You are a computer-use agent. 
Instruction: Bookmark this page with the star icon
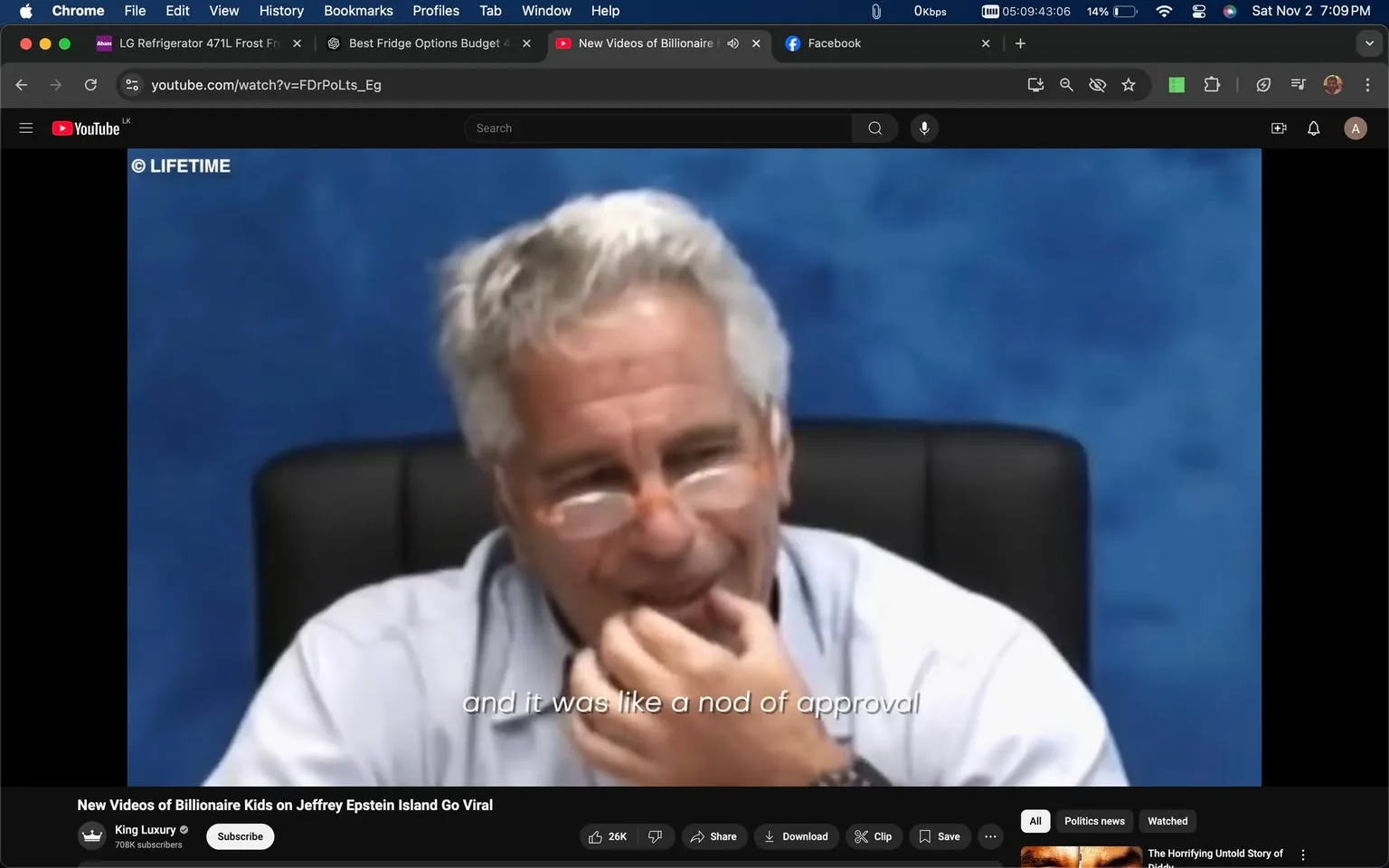[1128, 84]
